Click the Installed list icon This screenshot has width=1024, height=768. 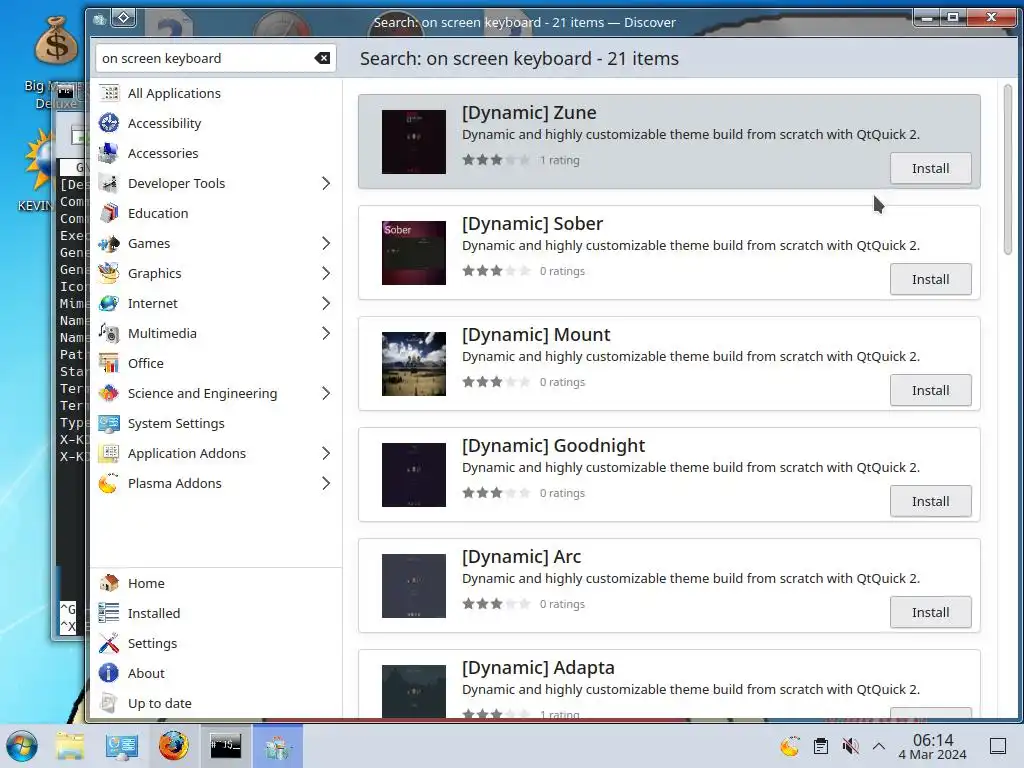pyautogui.click(x=109, y=613)
